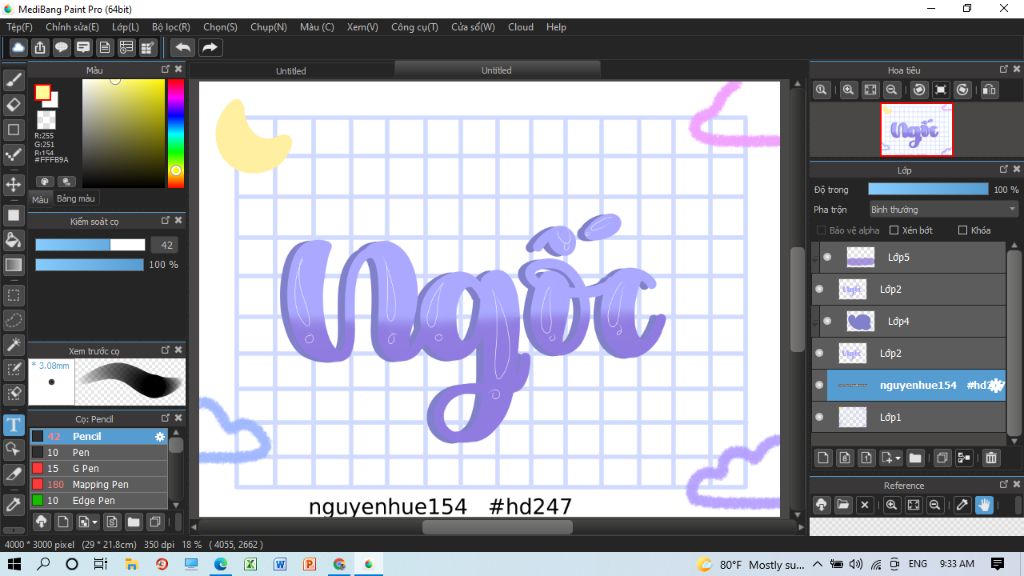Select the rectangular Select tool
The width and height of the screenshot is (1024, 576).
(14, 295)
